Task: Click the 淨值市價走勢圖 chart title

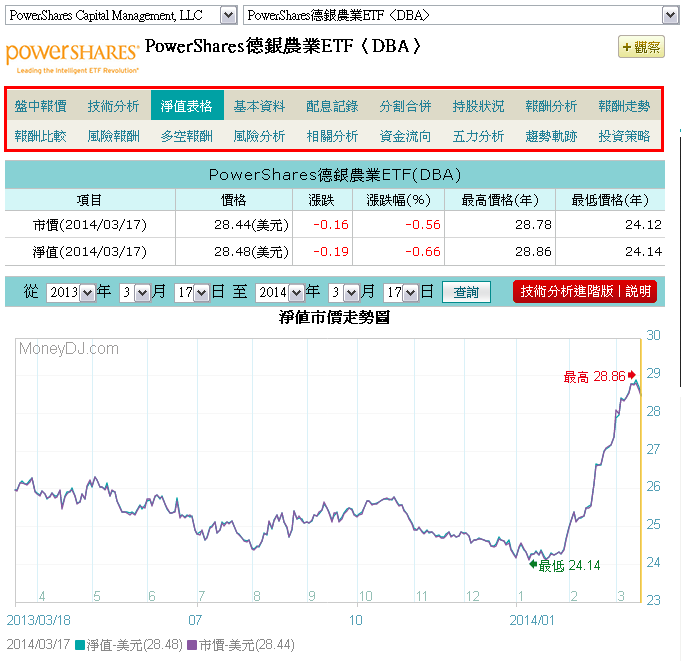Action: coord(334,317)
